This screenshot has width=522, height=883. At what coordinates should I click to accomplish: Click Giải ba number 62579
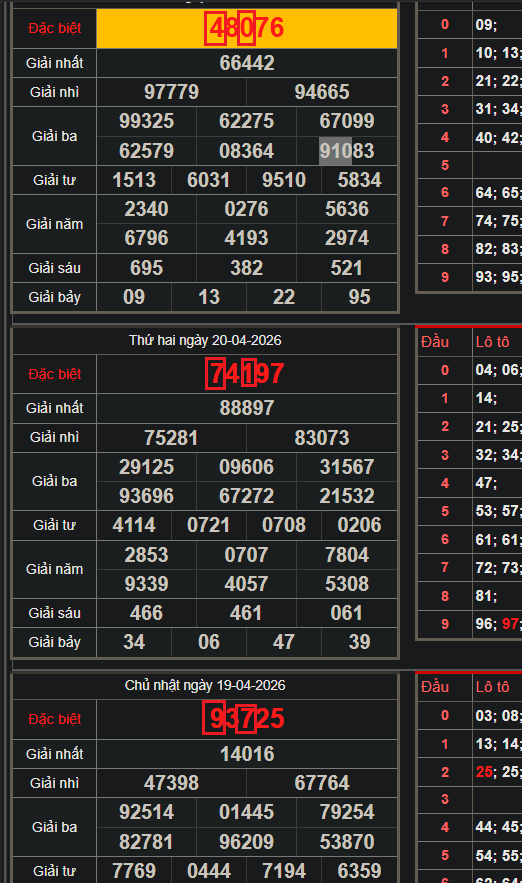coord(146,151)
